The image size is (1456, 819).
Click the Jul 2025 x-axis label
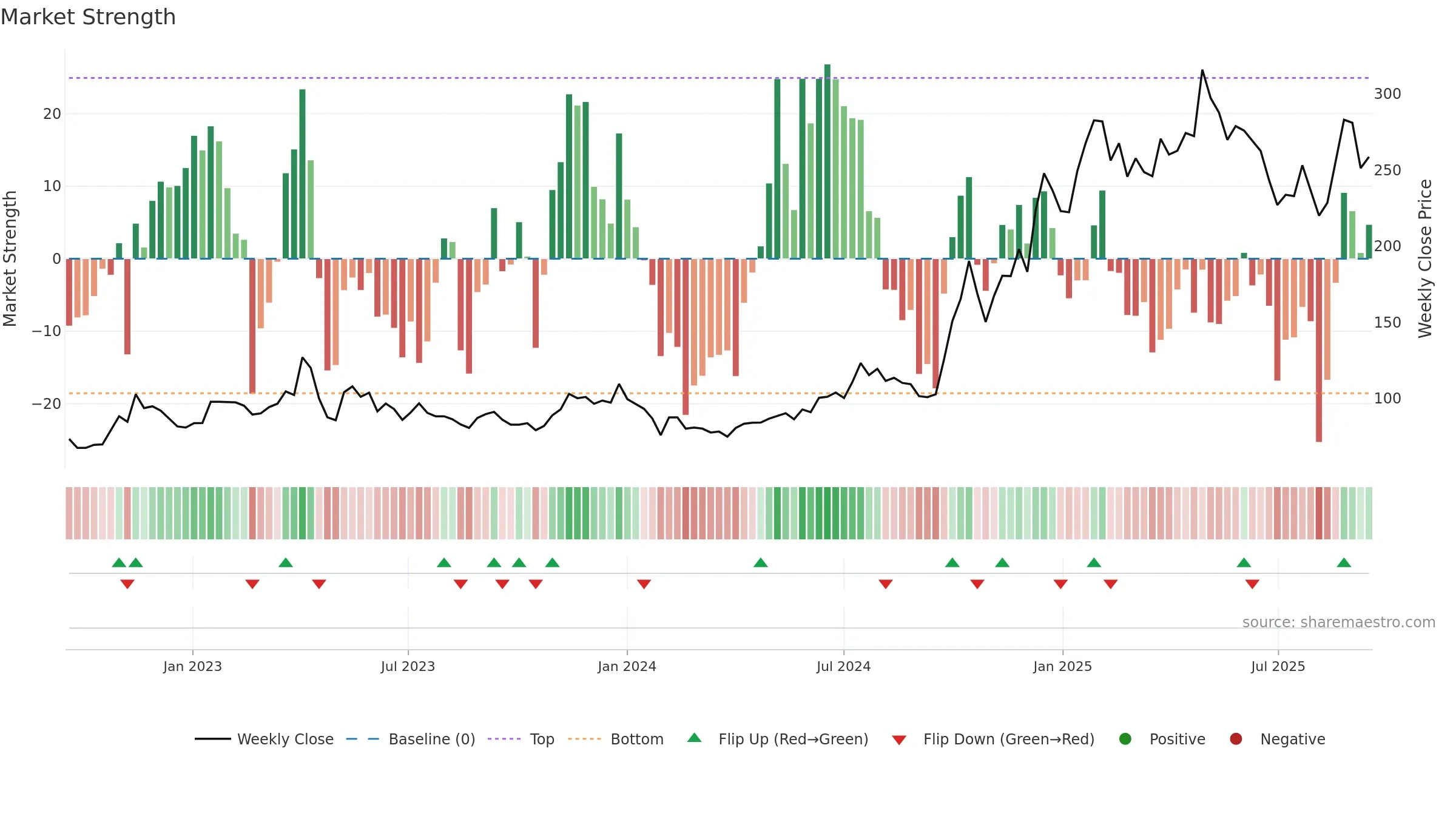click(x=1278, y=667)
